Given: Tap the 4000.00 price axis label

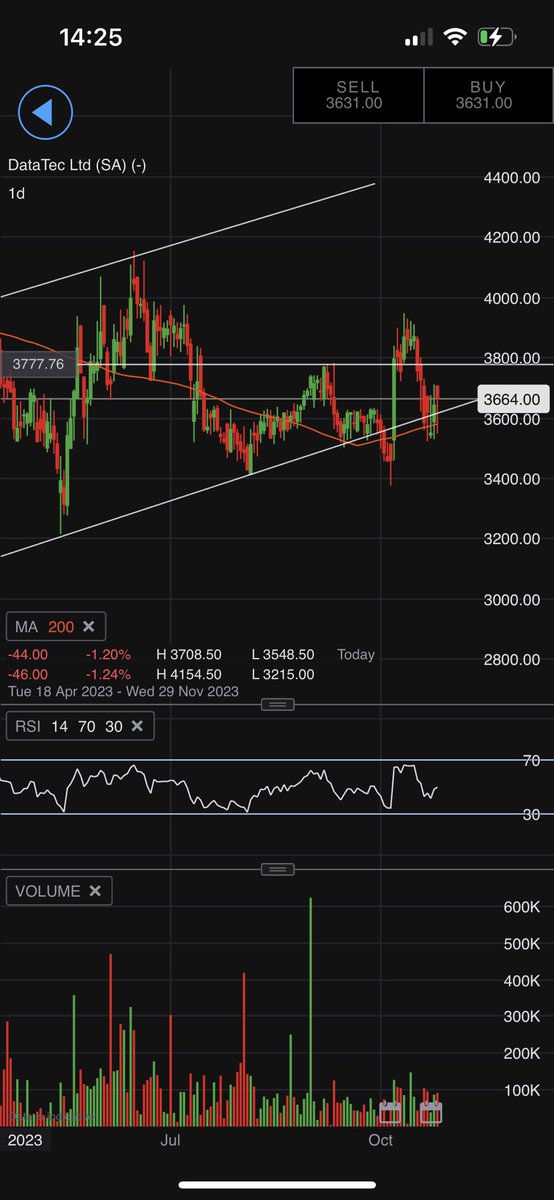Looking at the screenshot, I should click(x=512, y=298).
